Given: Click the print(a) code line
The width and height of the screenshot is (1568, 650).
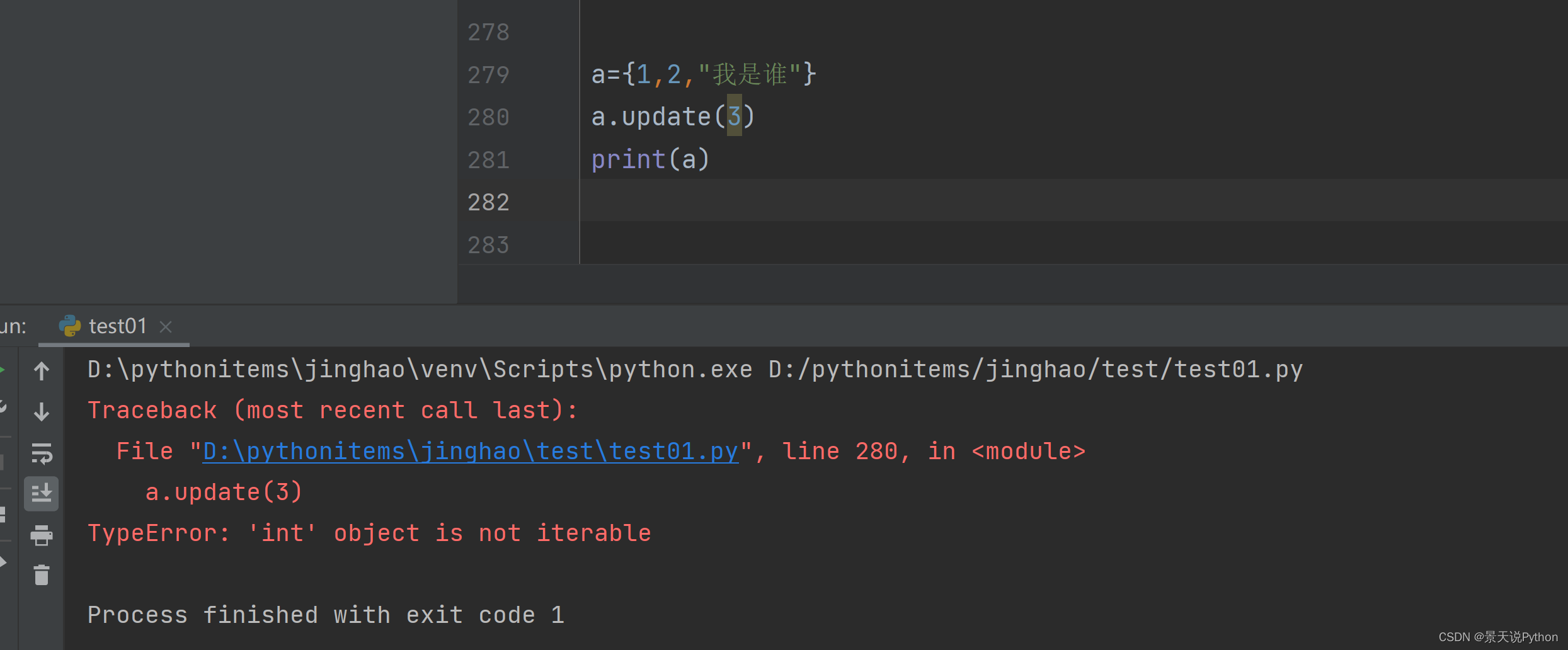Looking at the screenshot, I should (x=650, y=159).
